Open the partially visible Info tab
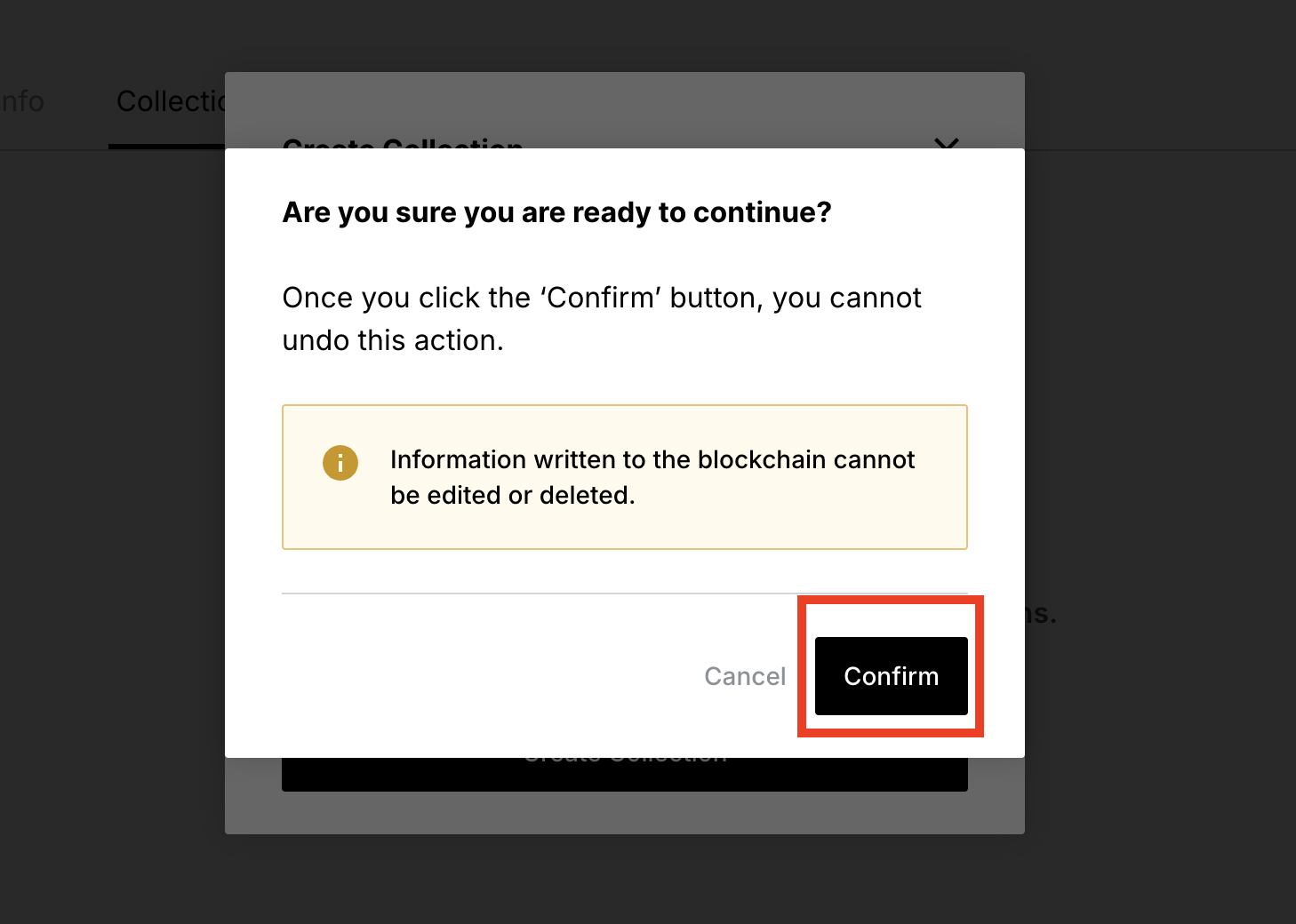Screen dimensions: 1296x924 [22, 101]
